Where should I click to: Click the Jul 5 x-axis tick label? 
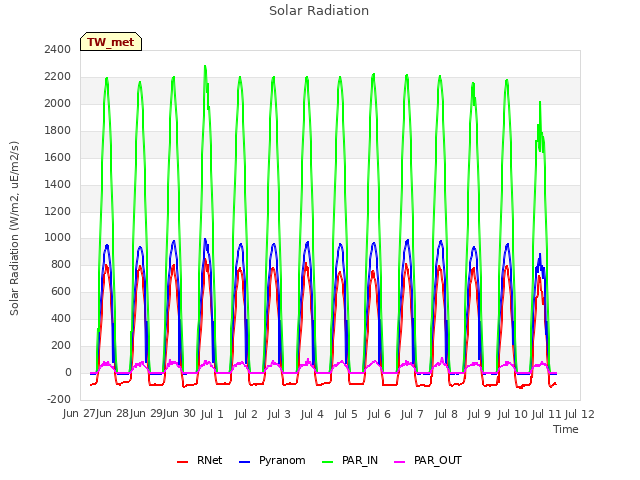pyautogui.click(x=346, y=414)
